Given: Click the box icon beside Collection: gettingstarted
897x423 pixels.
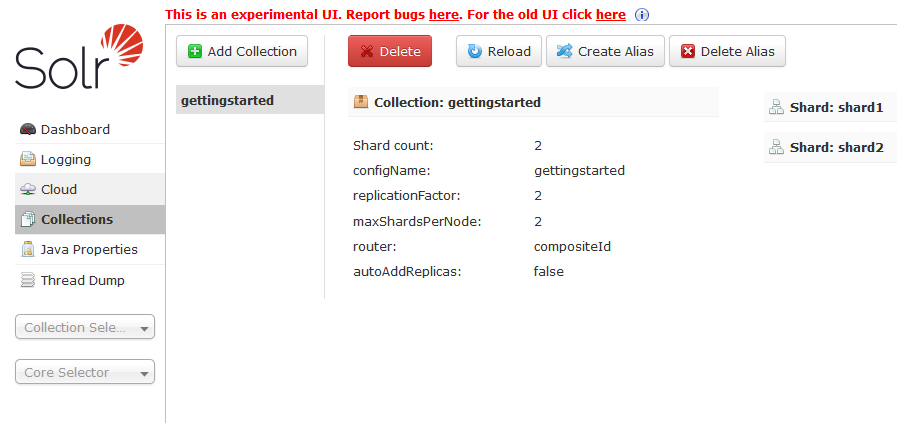Looking at the screenshot, I should 361,102.
